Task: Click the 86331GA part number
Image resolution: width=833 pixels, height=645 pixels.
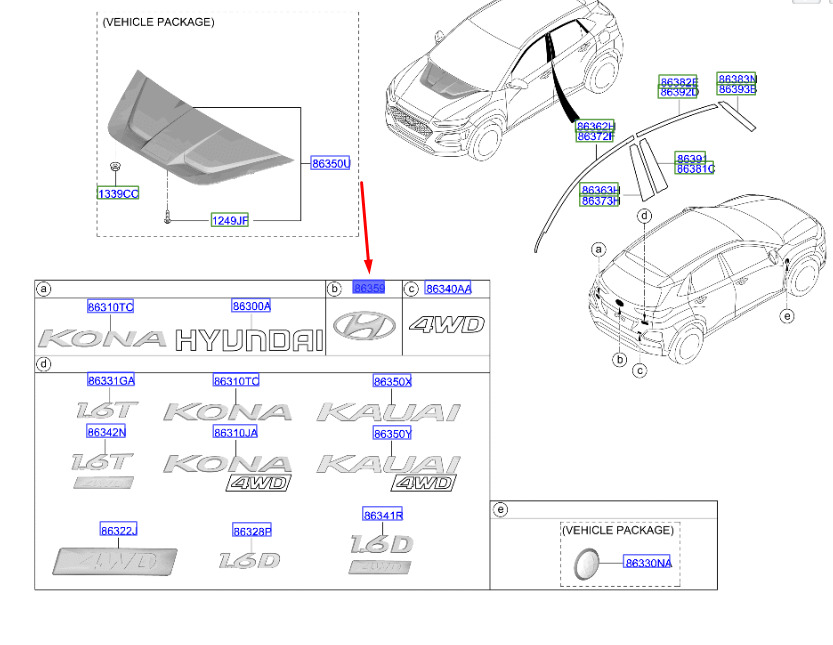Action: pyautogui.click(x=111, y=380)
